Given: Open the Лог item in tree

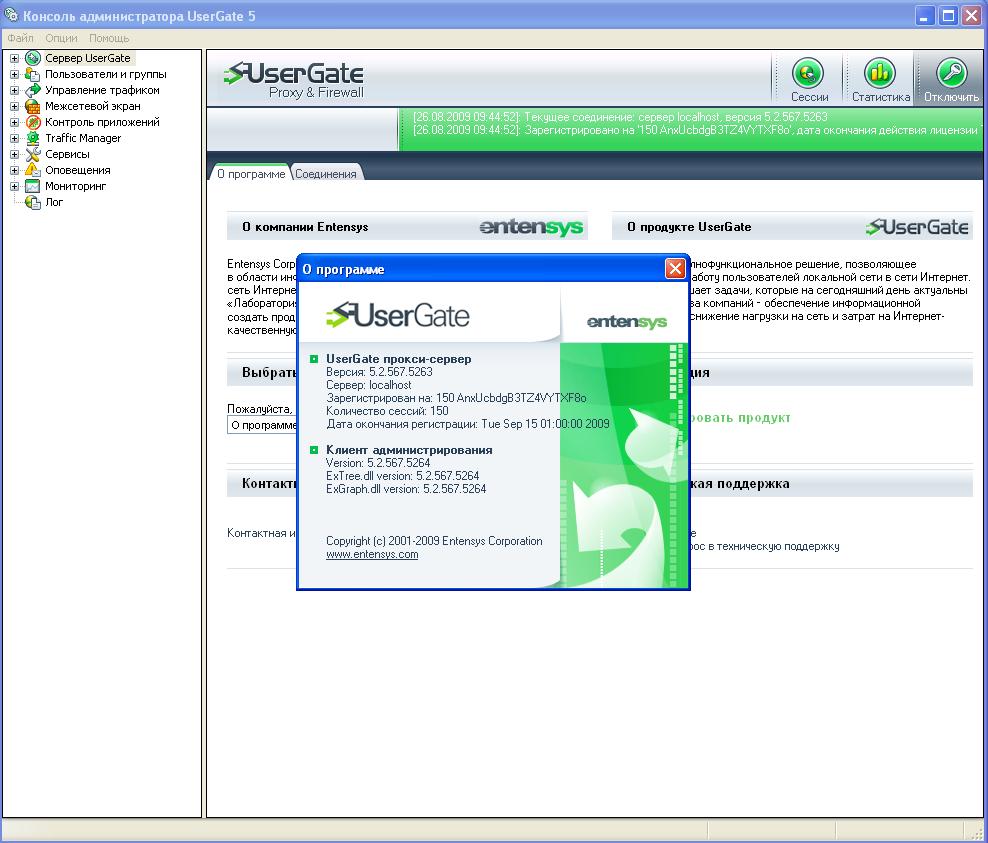Looking at the screenshot, I should (x=54, y=202).
